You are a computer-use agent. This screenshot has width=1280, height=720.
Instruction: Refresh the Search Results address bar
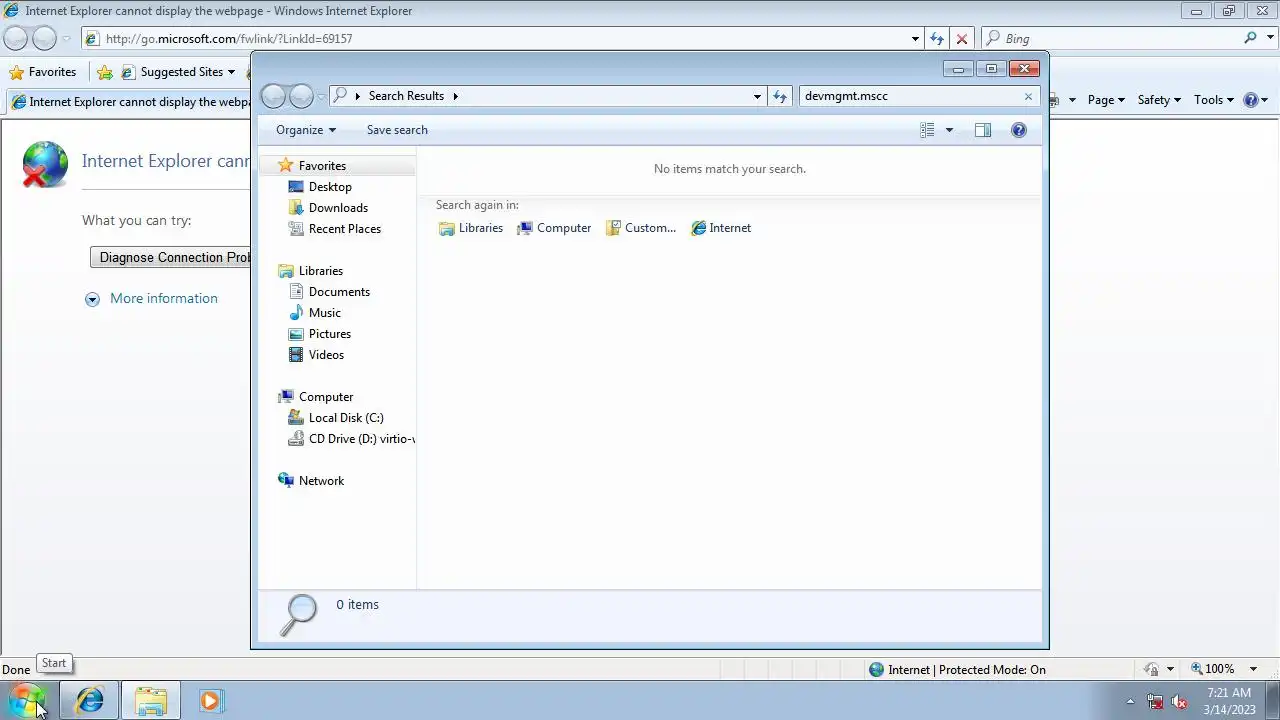780,96
